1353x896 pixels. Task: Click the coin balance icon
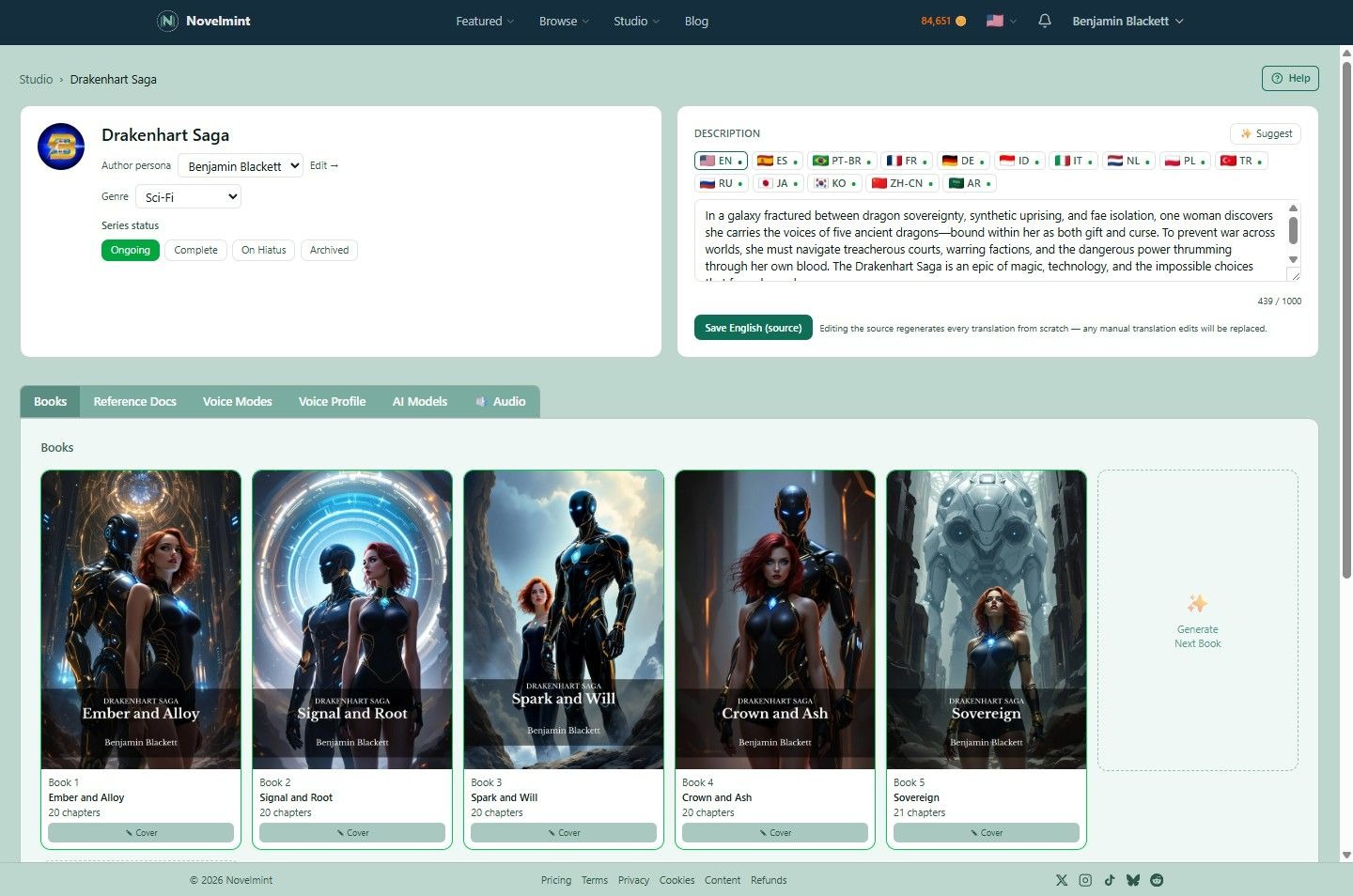(x=960, y=21)
